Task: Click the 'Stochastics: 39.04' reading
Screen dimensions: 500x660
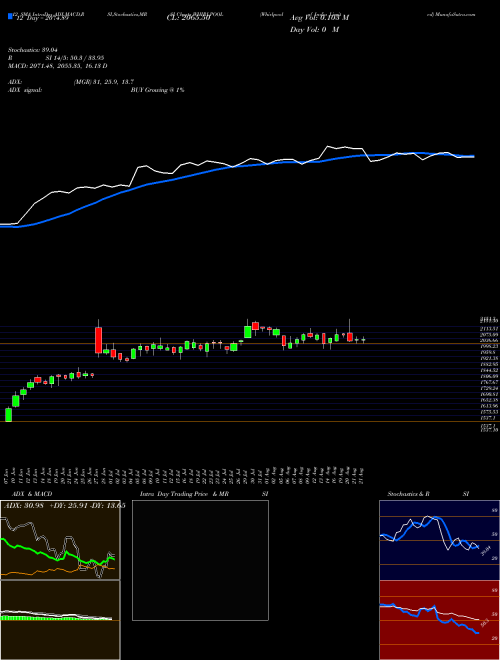Action: pos(33,50)
